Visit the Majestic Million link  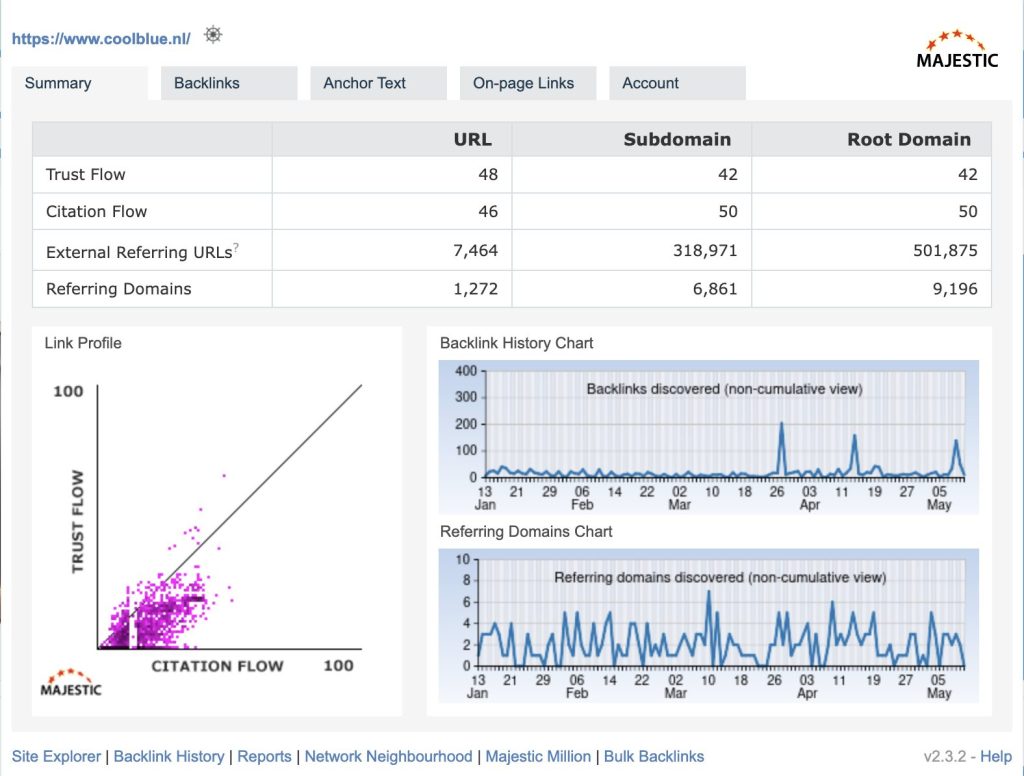[538, 756]
